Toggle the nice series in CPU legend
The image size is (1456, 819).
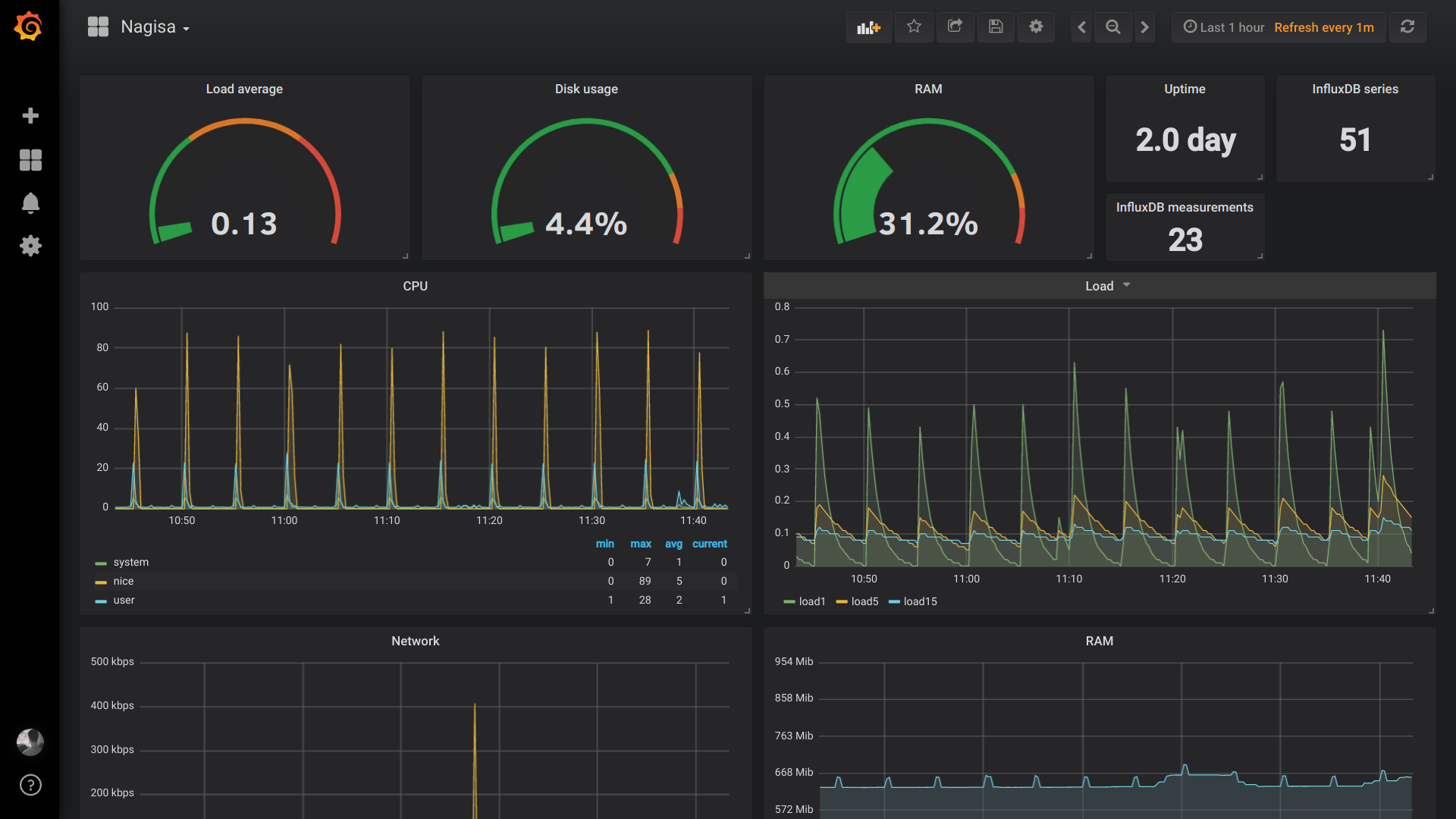[x=123, y=581]
